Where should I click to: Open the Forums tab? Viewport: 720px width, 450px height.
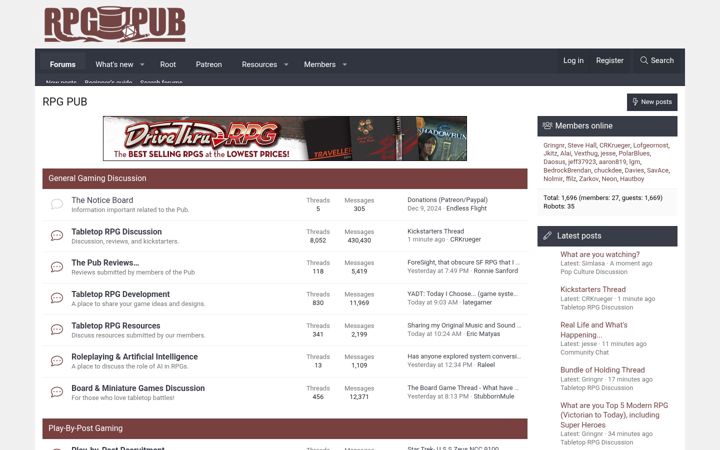pyautogui.click(x=62, y=64)
